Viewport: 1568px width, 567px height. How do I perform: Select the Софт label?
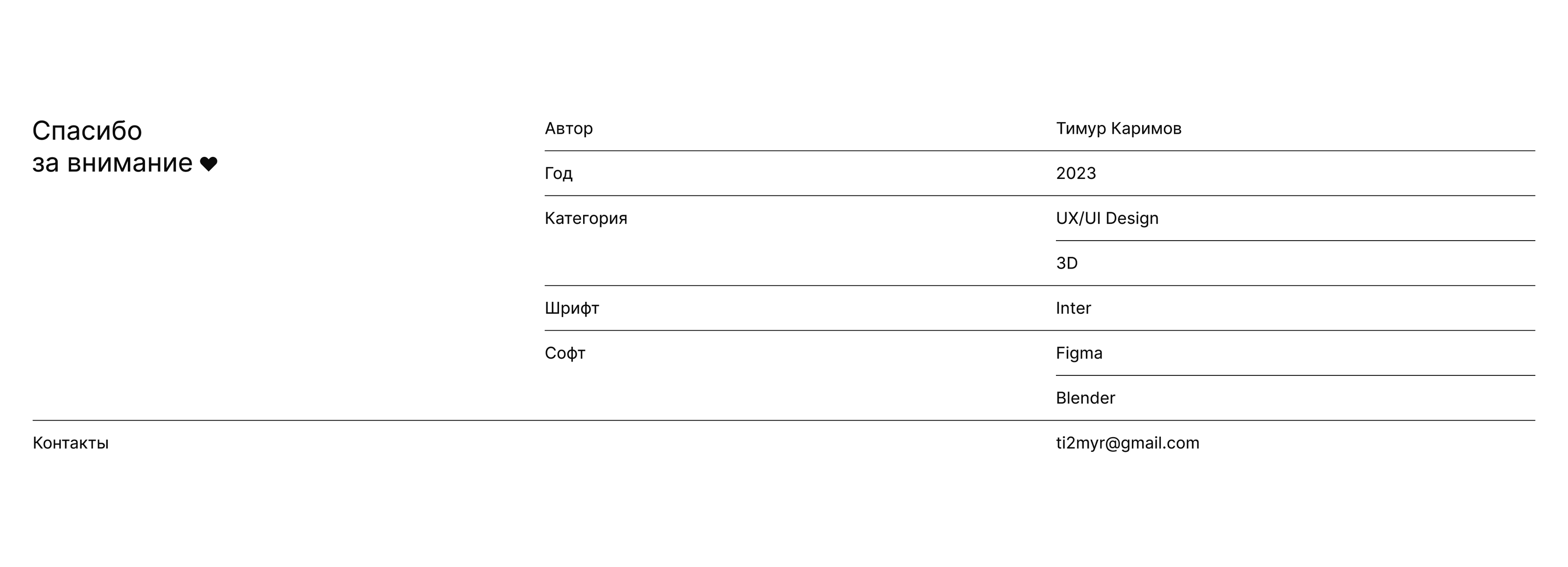565,353
